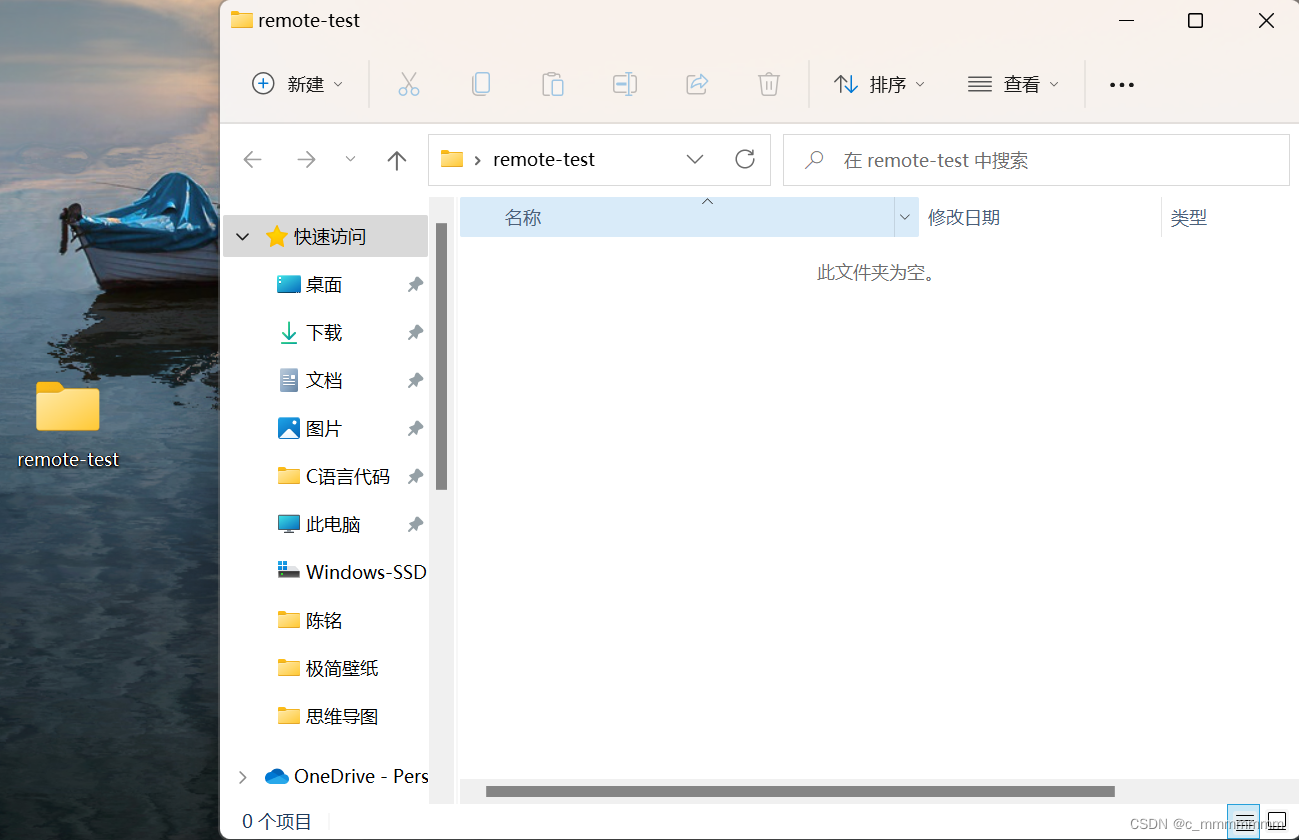The width and height of the screenshot is (1299, 840).
Task: Open 极简壁纸 folder in sidebar
Action: tap(342, 669)
